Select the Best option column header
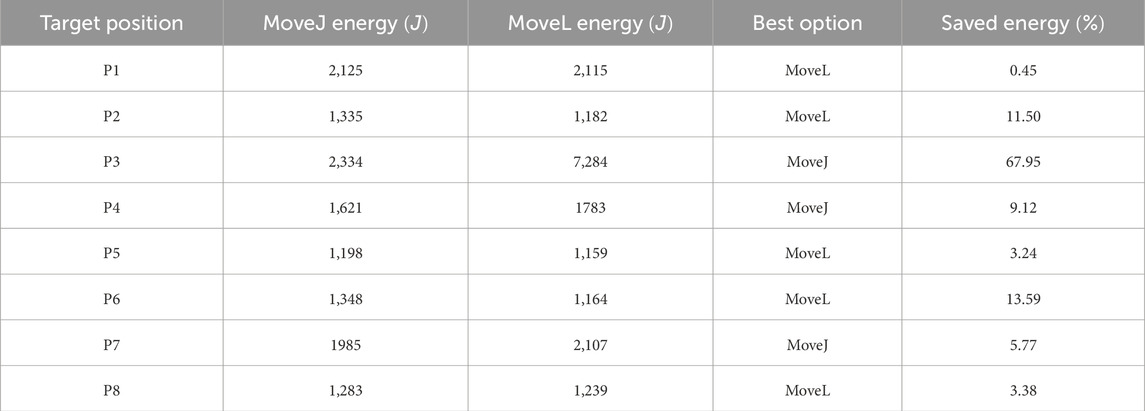1145x411 pixels. click(807, 24)
